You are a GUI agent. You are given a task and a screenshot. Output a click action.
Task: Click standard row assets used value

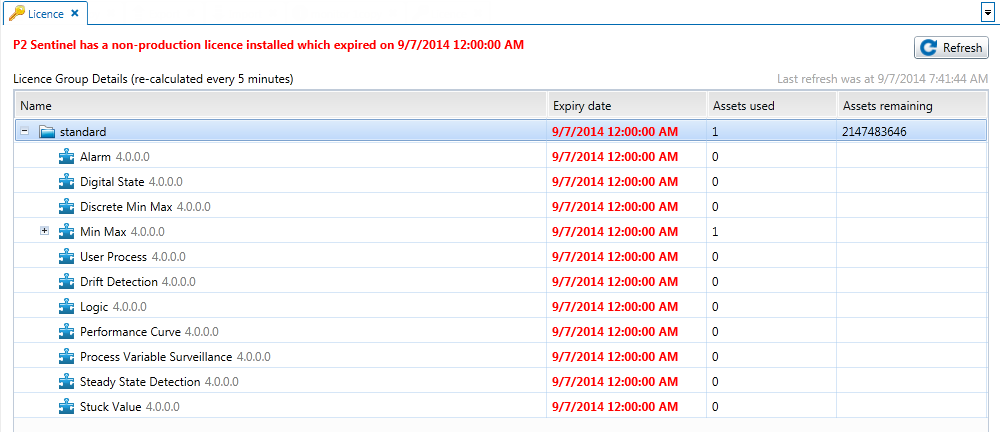point(715,132)
